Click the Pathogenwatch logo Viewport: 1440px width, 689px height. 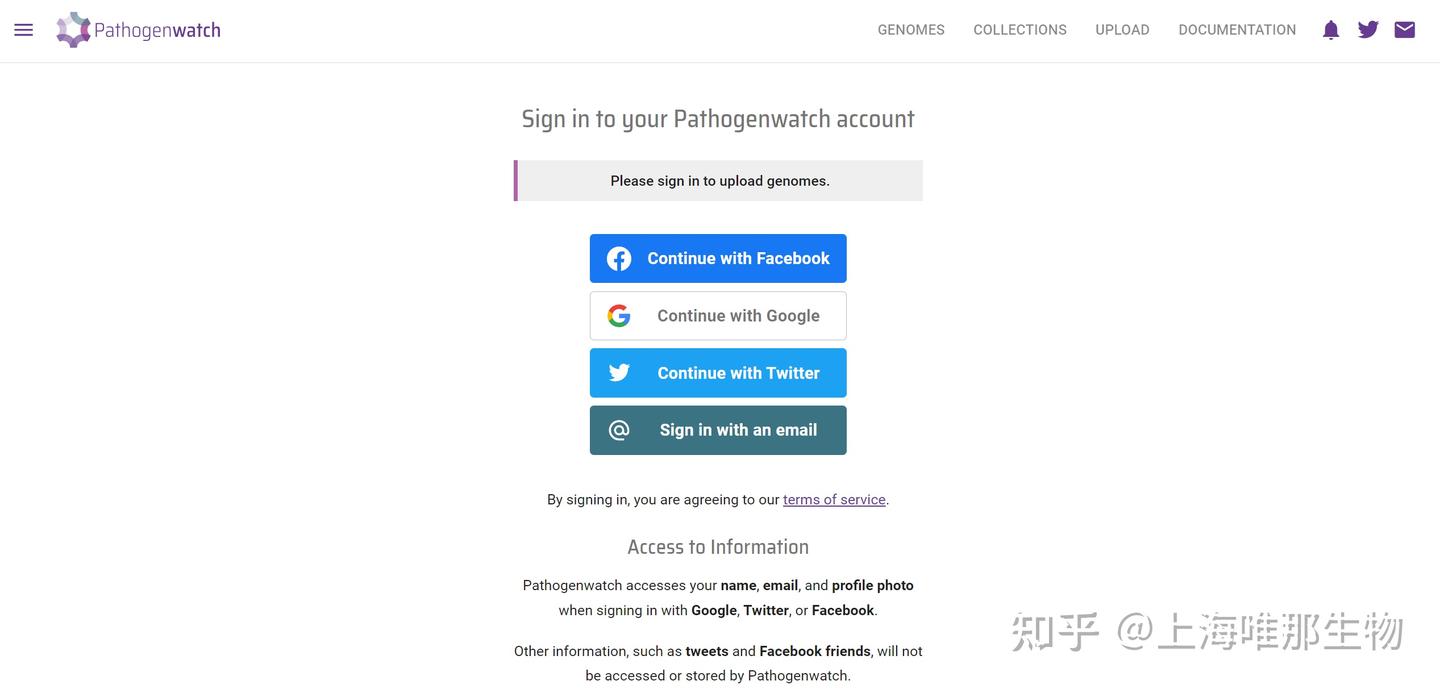[72, 29]
